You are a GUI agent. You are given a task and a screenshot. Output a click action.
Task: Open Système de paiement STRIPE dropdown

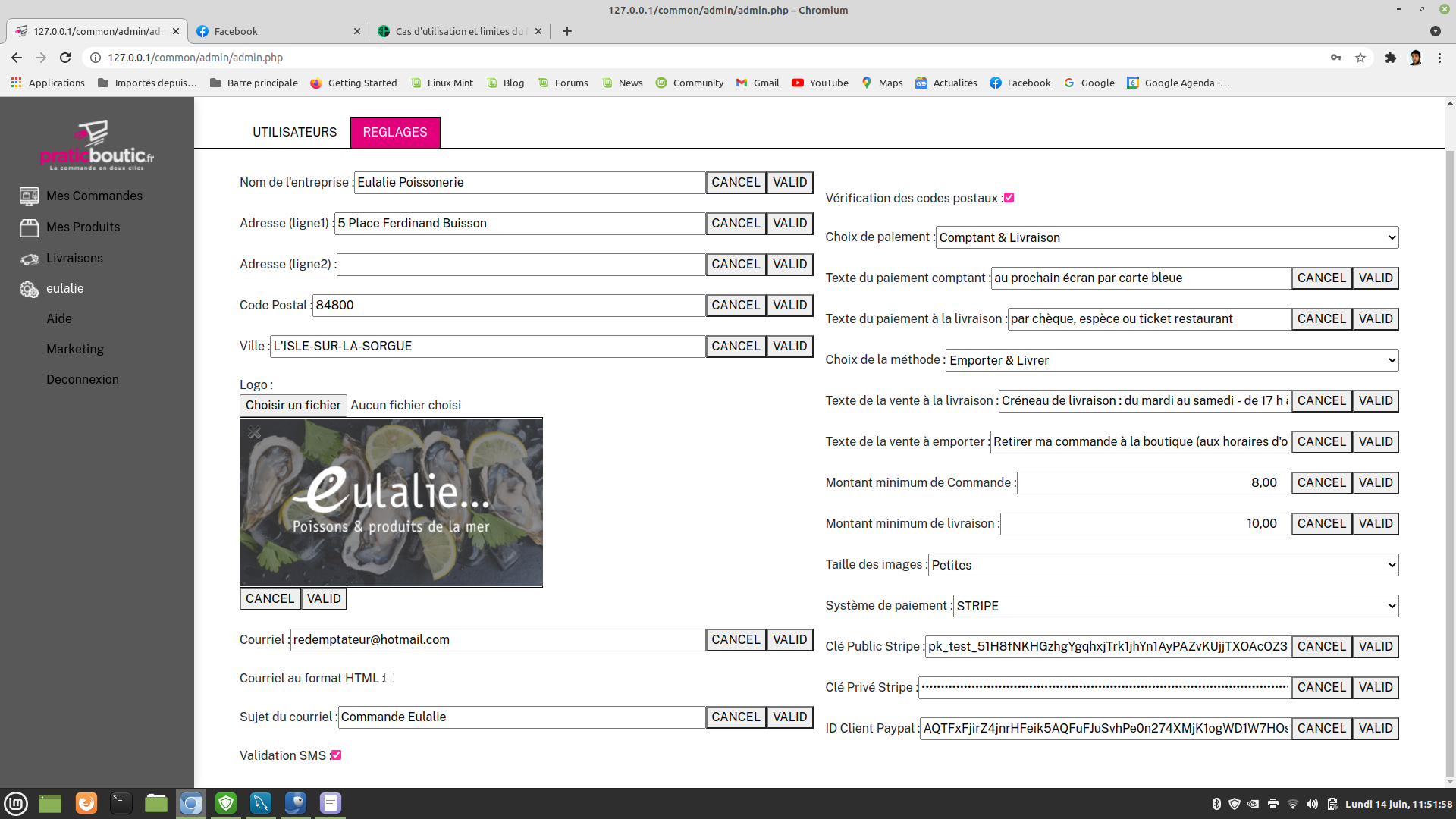[x=1175, y=606]
